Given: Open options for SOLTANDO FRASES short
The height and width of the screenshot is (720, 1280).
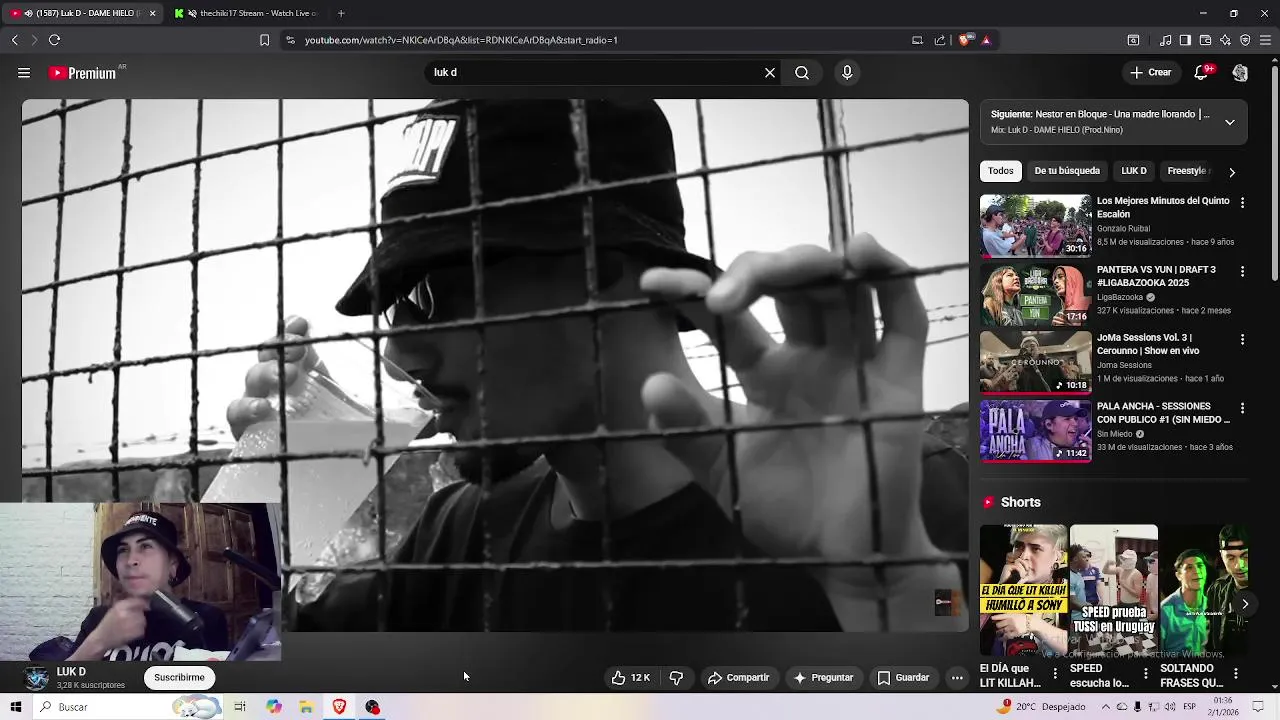Looking at the screenshot, I should (1235, 674).
